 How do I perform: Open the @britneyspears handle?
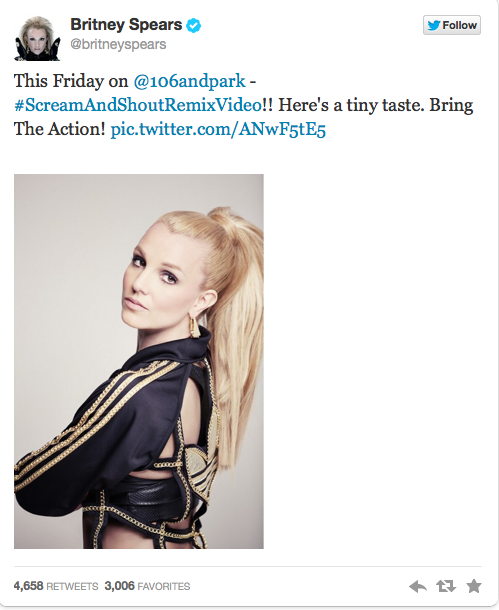coord(118,44)
